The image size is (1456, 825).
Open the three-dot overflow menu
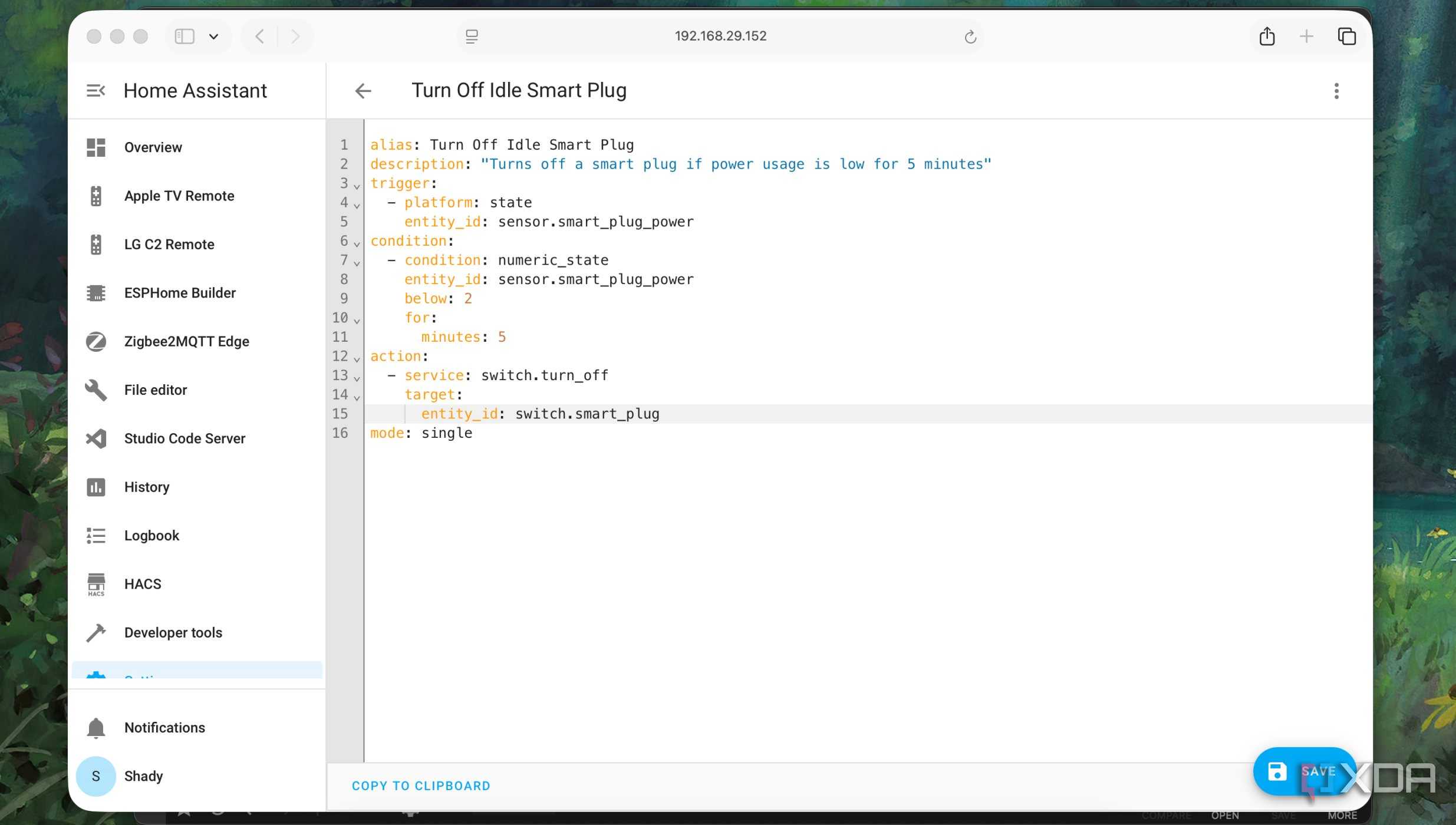click(1336, 91)
